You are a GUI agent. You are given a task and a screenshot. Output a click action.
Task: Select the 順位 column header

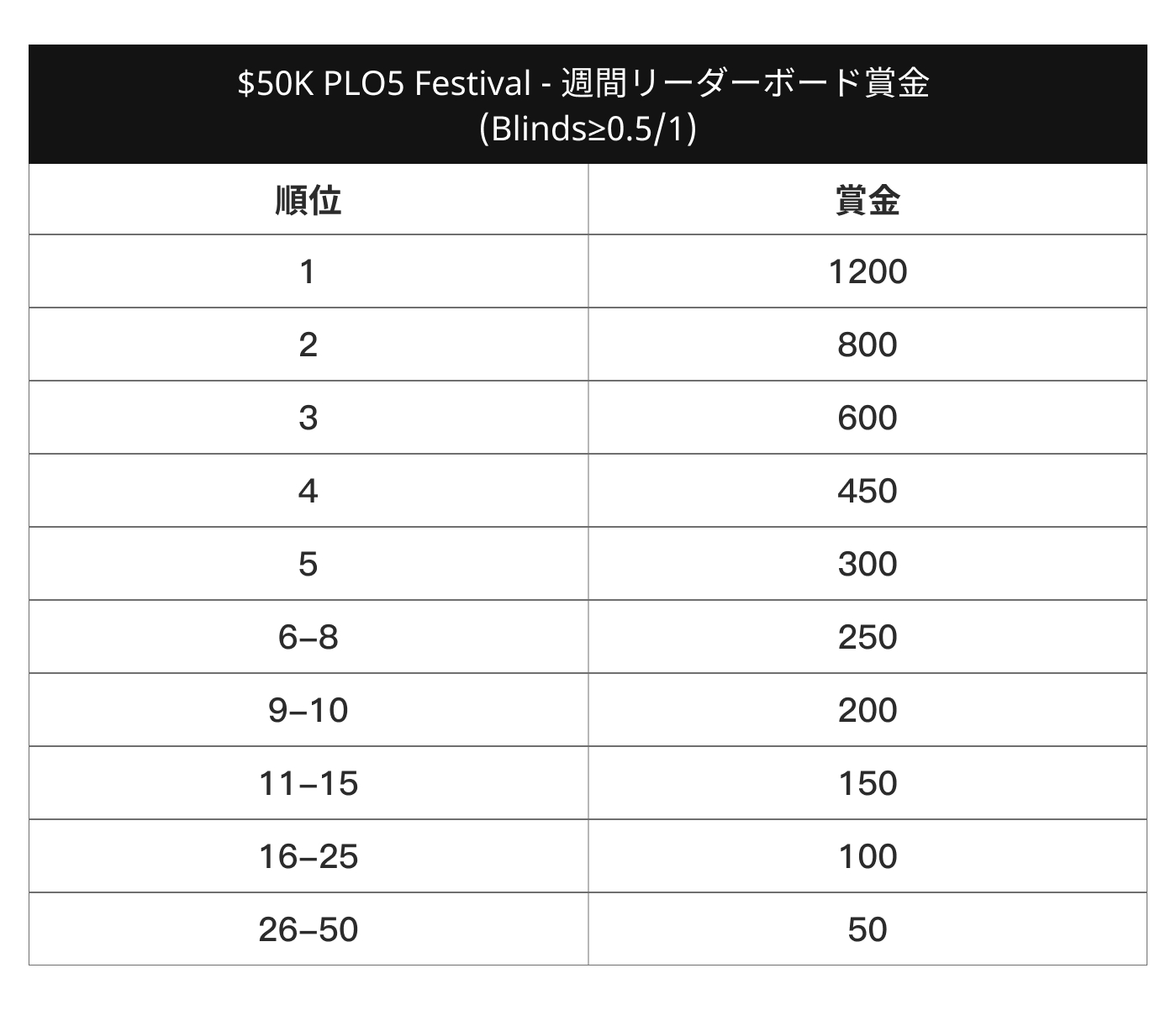coord(309,199)
